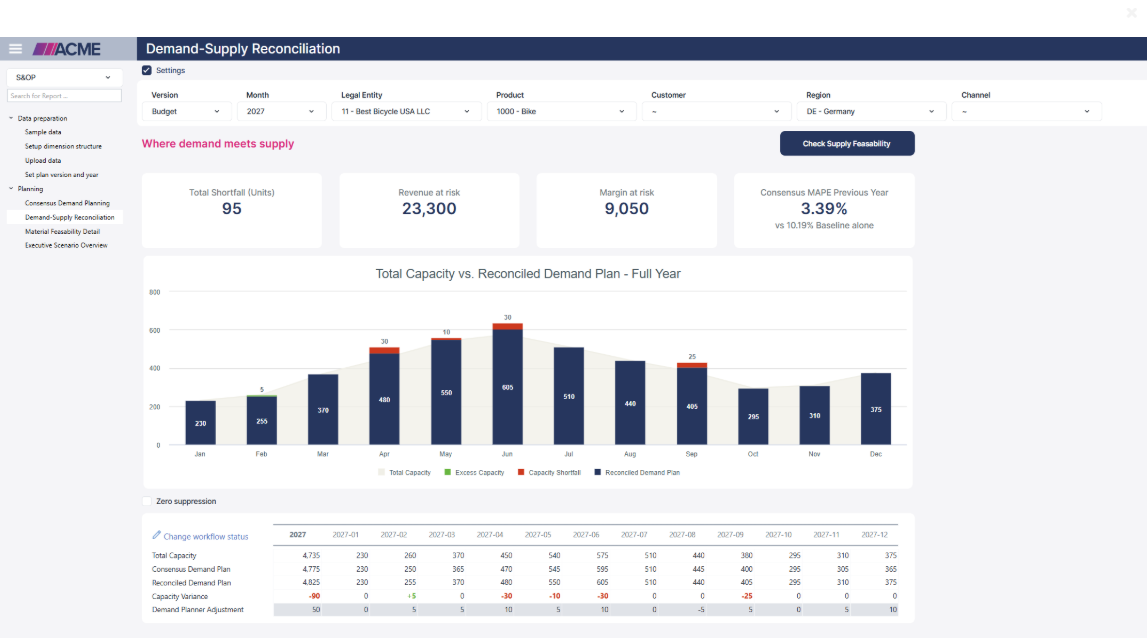The width and height of the screenshot is (1147, 638).
Task: Open the Product dropdown showing 1000 - Bike
Action: click(x=560, y=111)
